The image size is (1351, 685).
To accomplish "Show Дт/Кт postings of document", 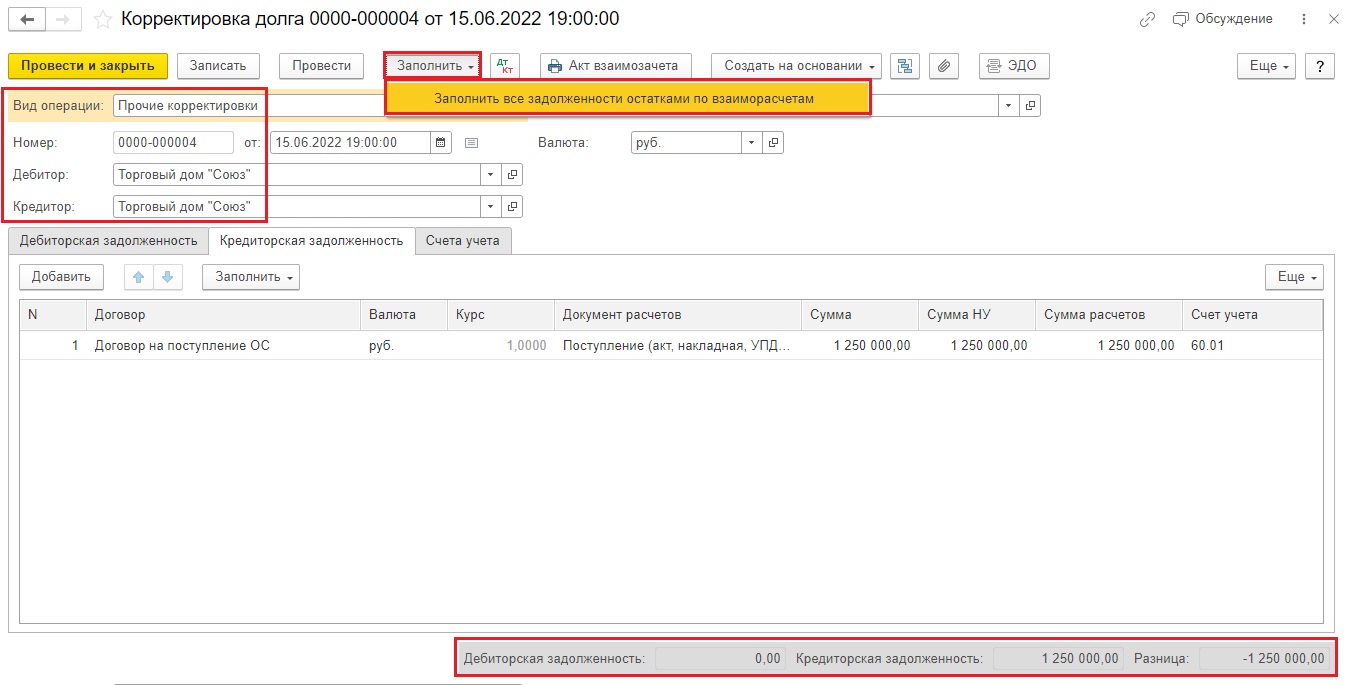I will (505, 66).
